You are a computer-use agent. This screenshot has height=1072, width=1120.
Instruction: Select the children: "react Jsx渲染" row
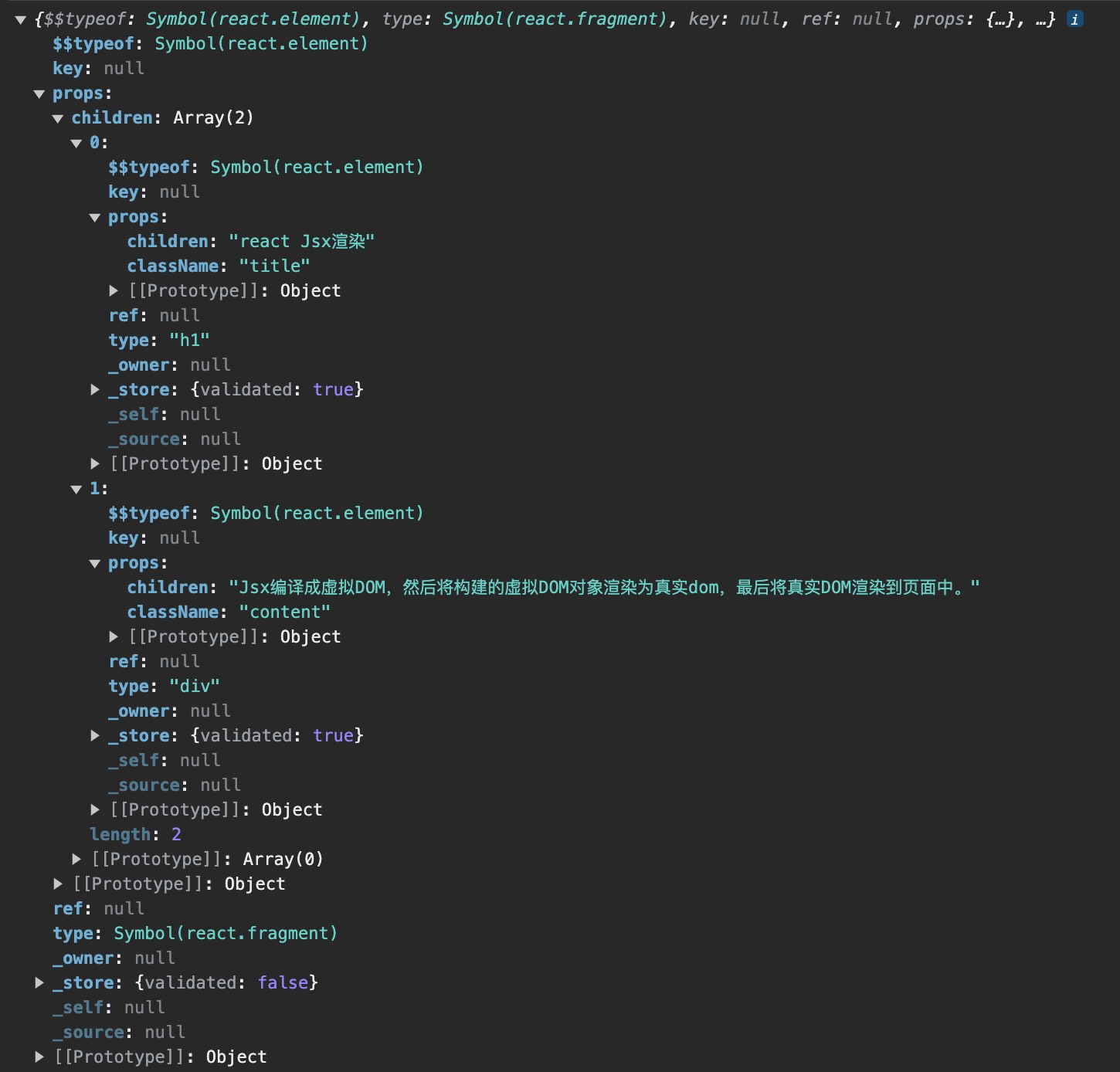pyautogui.click(x=251, y=241)
